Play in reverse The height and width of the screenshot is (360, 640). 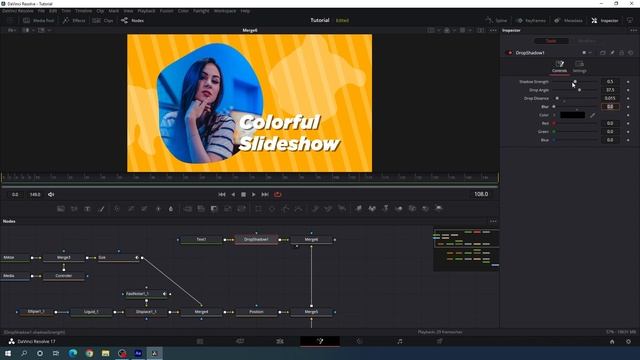(x=233, y=195)
